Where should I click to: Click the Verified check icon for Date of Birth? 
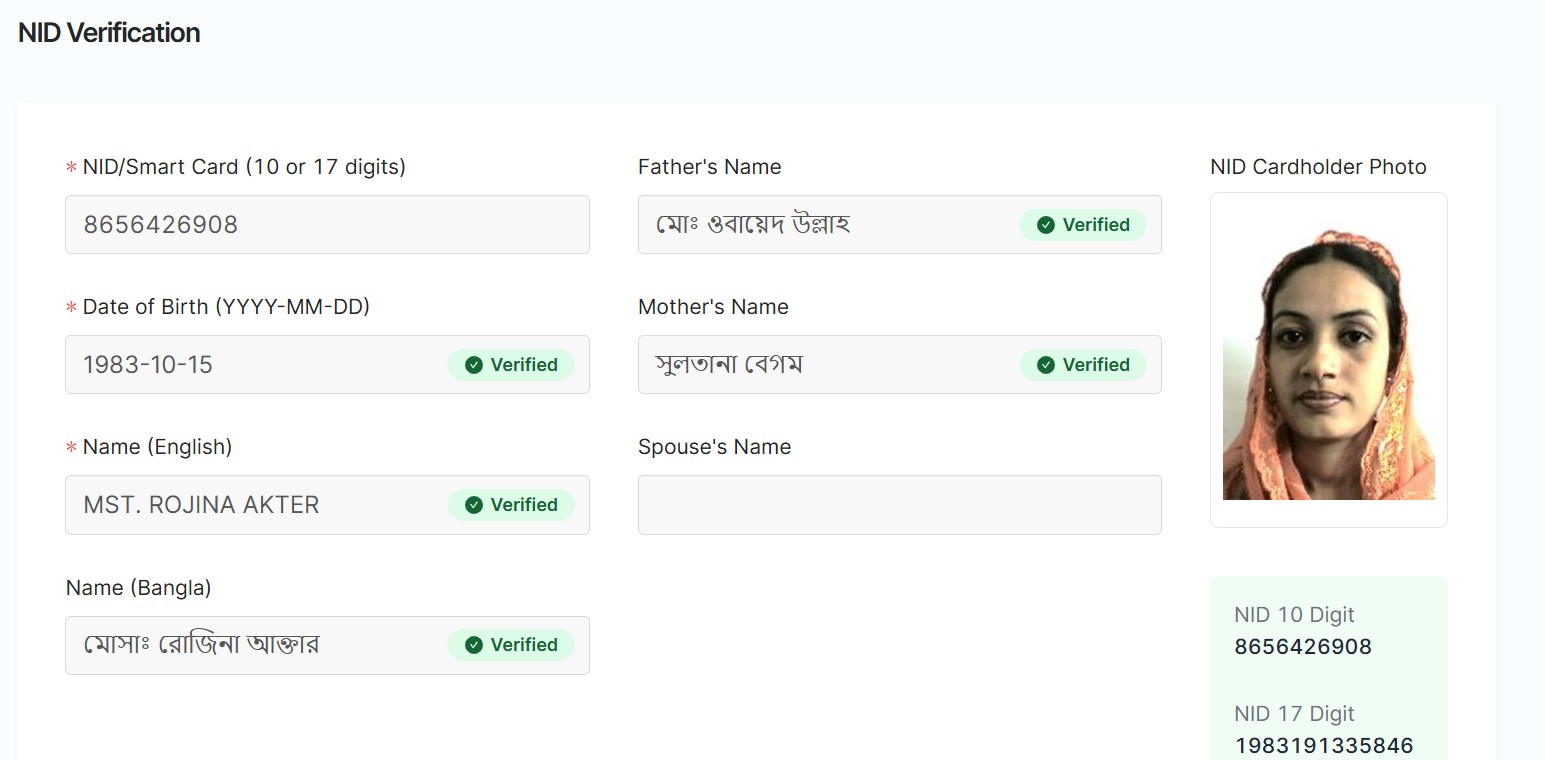coord(474,365)
